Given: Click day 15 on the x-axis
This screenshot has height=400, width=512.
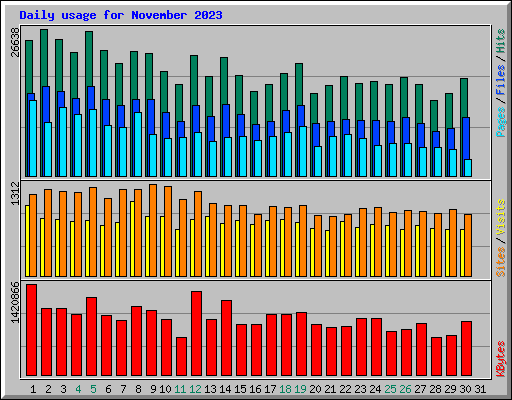Looking at the screenshot, I should 240,389.
